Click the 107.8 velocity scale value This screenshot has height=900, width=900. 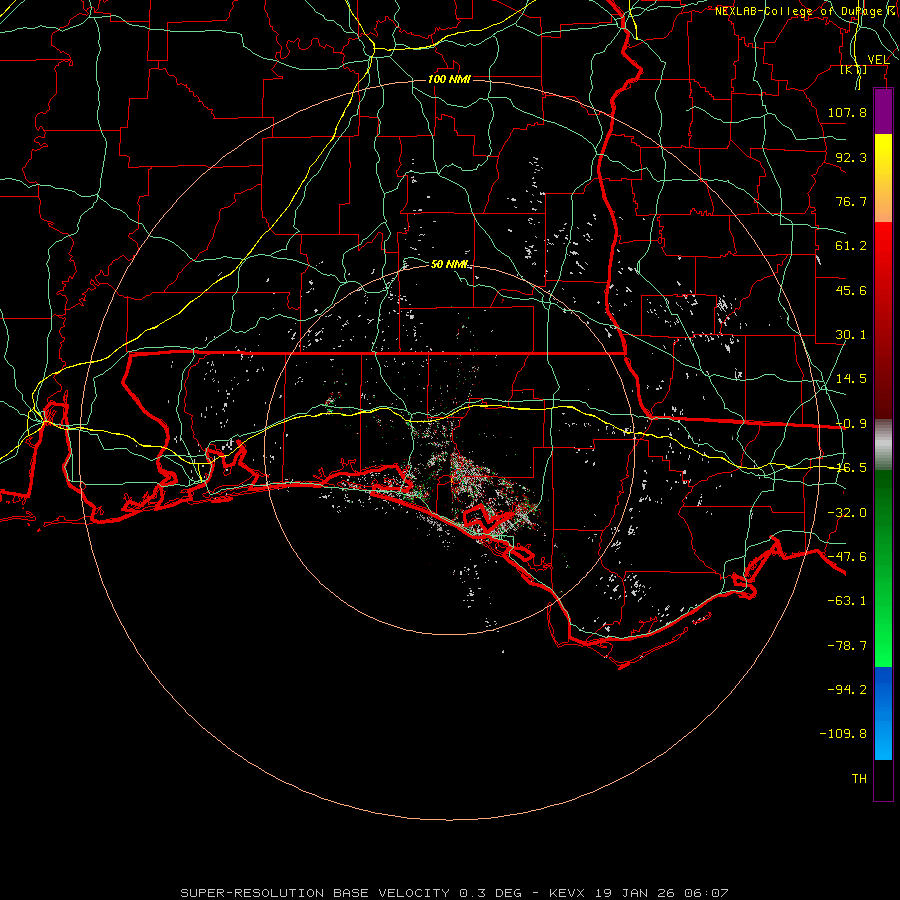pos(847,112)
